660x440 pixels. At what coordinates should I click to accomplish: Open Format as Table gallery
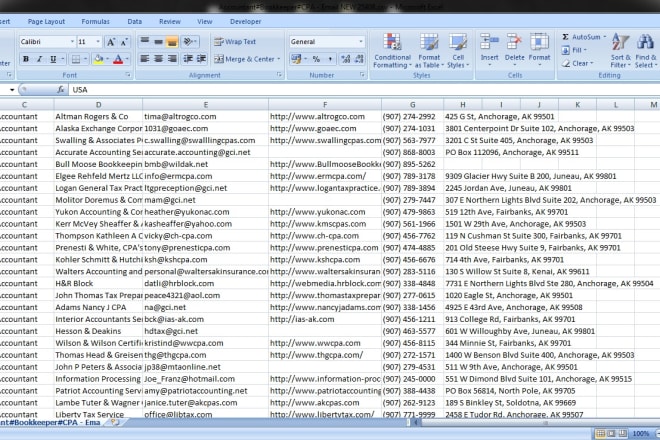pyautogui.click(x=429, y=51)
